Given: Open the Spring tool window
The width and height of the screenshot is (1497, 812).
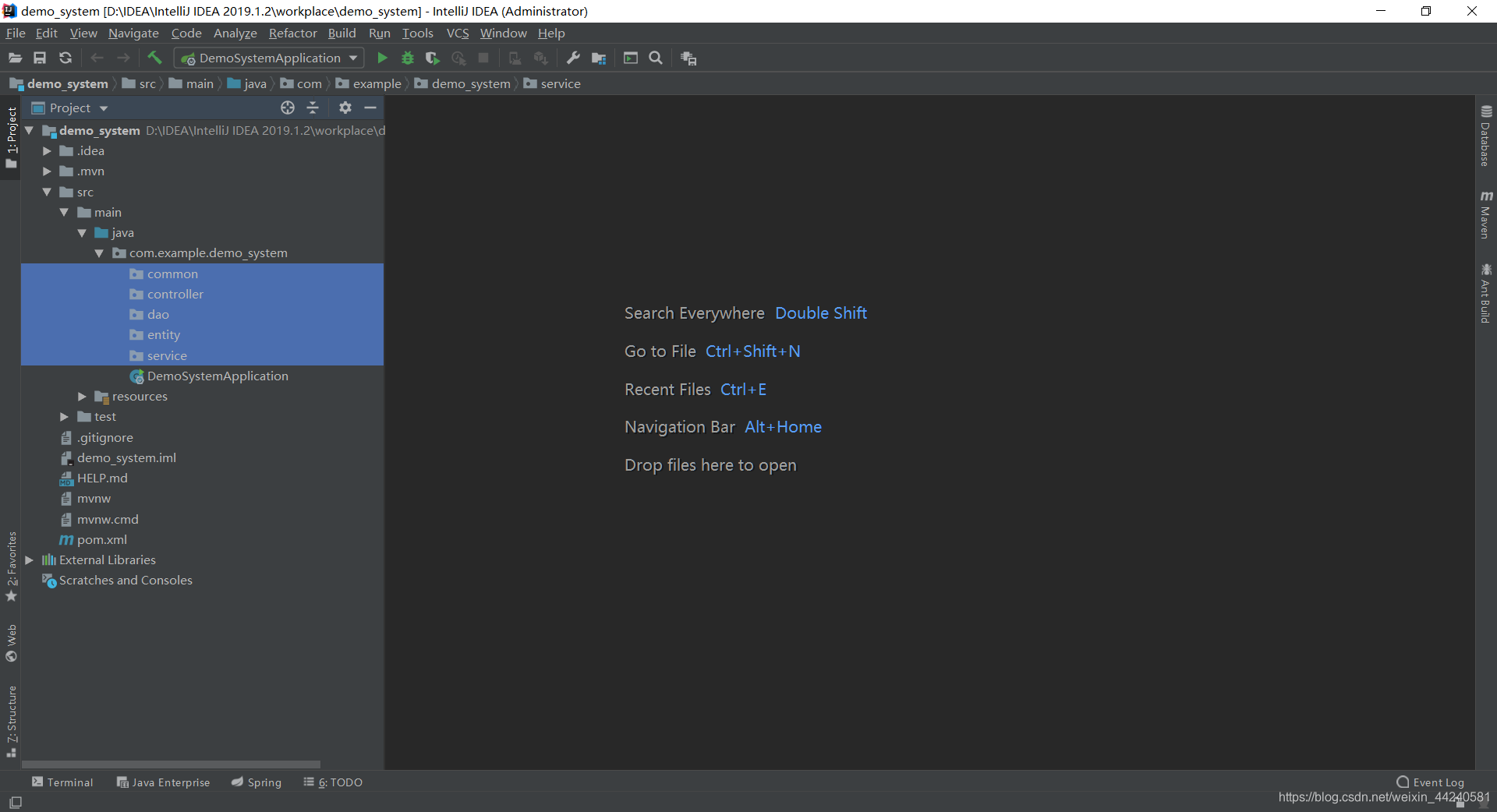Looking at the screenshot, I should coord(257,782).
